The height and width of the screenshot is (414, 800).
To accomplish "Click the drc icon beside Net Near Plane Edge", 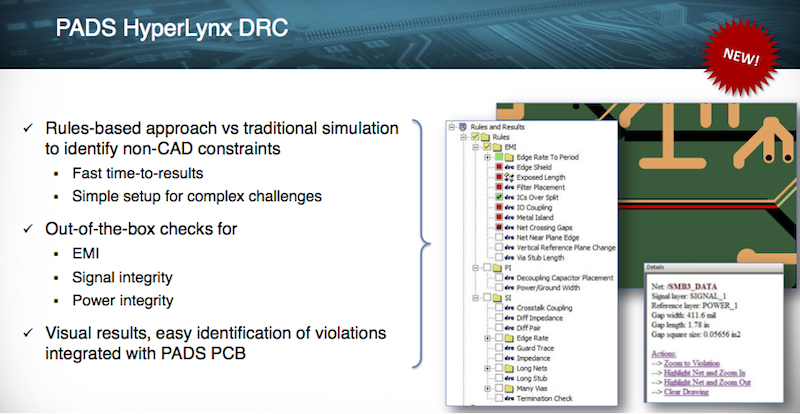I will pyautogui.click(x=509, y=238).
